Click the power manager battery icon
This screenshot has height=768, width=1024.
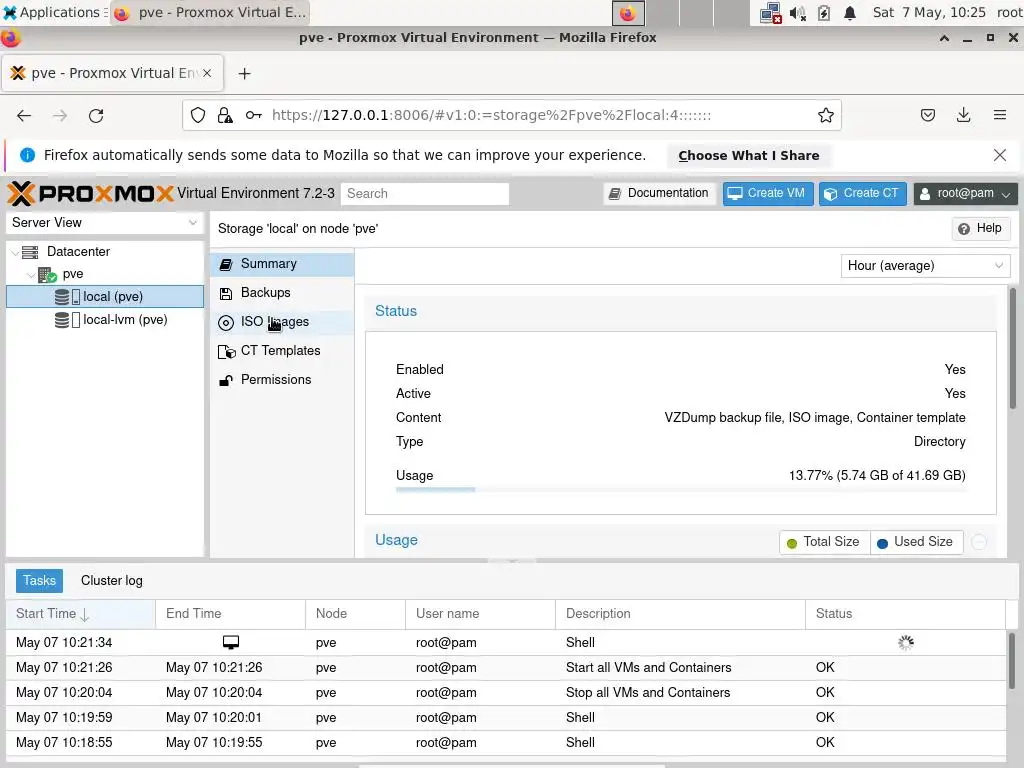click(x=824, y=13)
